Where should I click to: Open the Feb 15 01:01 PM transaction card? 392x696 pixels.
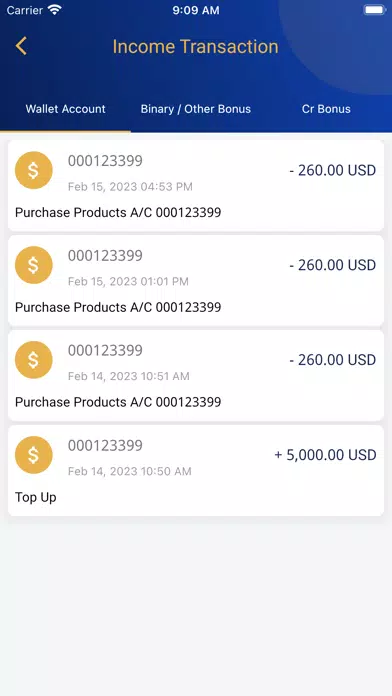point(196,281)
